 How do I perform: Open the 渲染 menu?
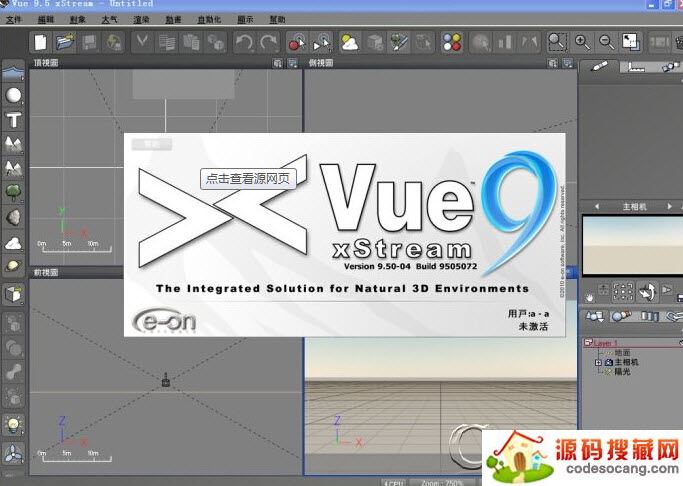(x=141, y=19)
